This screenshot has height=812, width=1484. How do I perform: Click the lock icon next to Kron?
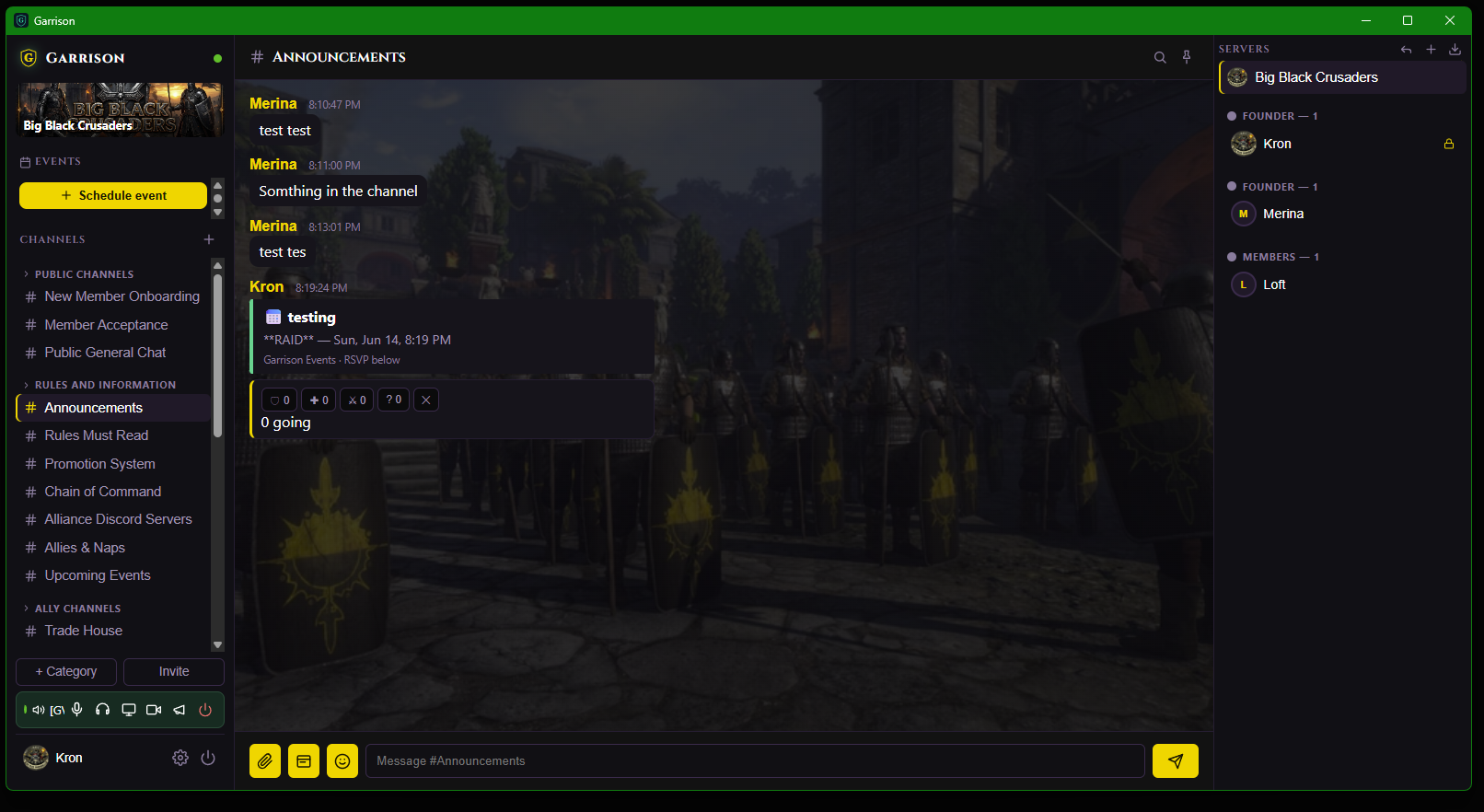(1449, 145)
